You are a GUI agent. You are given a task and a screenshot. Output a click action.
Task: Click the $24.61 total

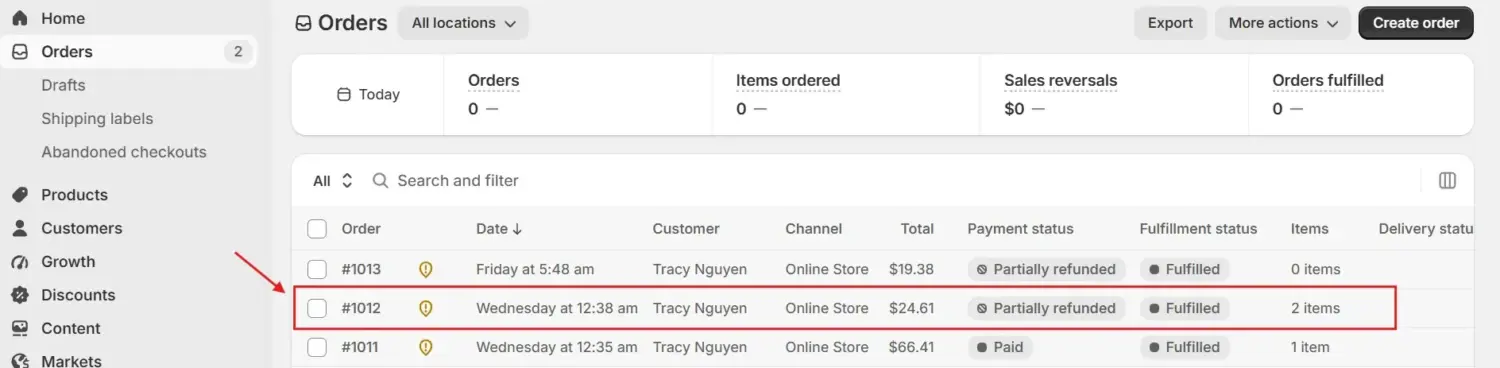911,308
